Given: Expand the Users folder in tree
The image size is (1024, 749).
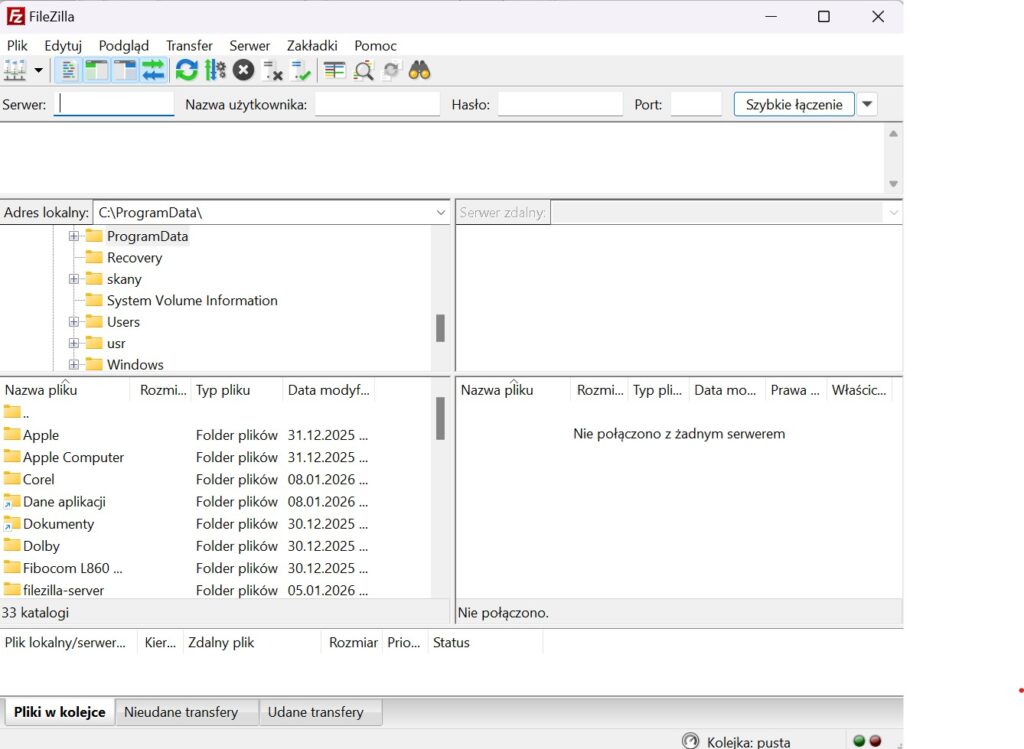Looking at the screenshot, I should pyautogui.click(x=74, y=322).
